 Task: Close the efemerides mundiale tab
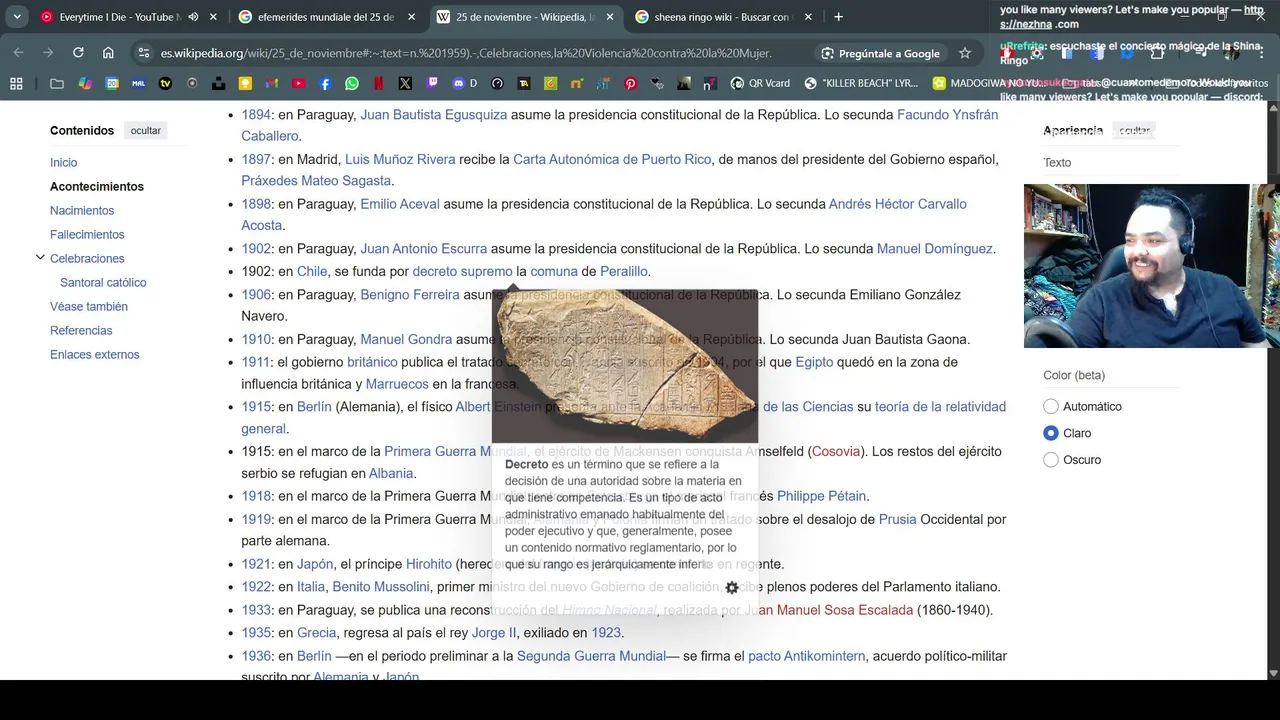tap(411, 17)
